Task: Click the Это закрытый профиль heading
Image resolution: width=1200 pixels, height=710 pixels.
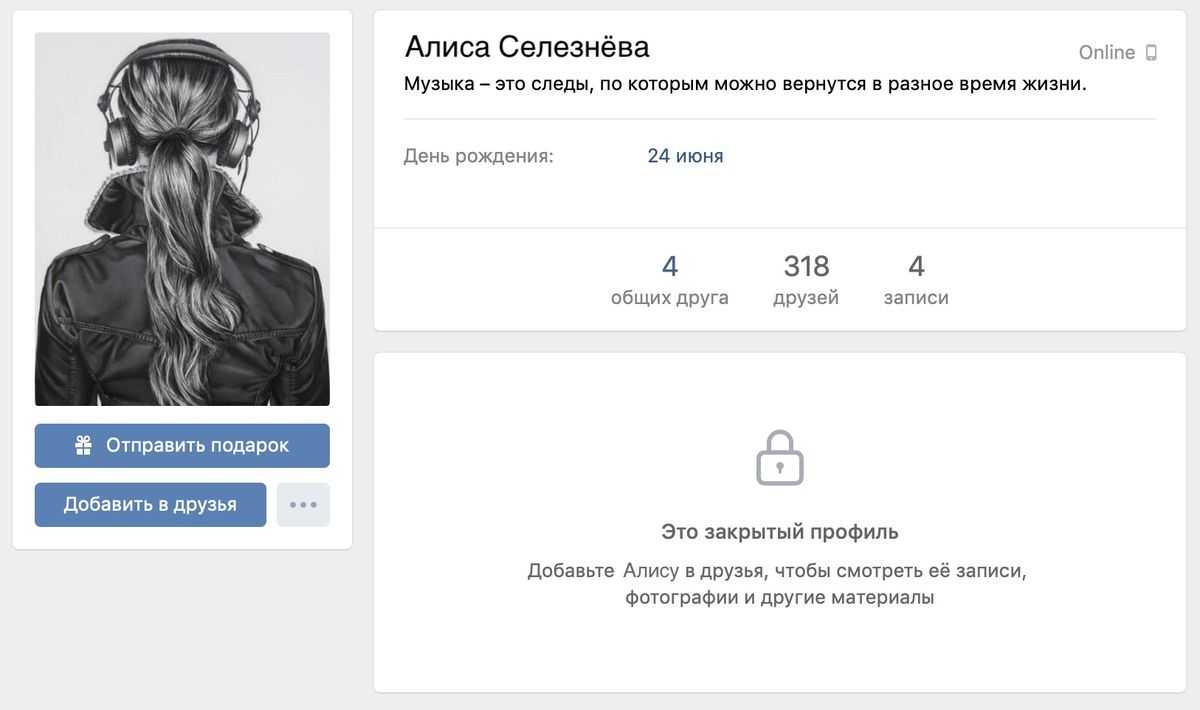Action: click(x=780, y=531)
